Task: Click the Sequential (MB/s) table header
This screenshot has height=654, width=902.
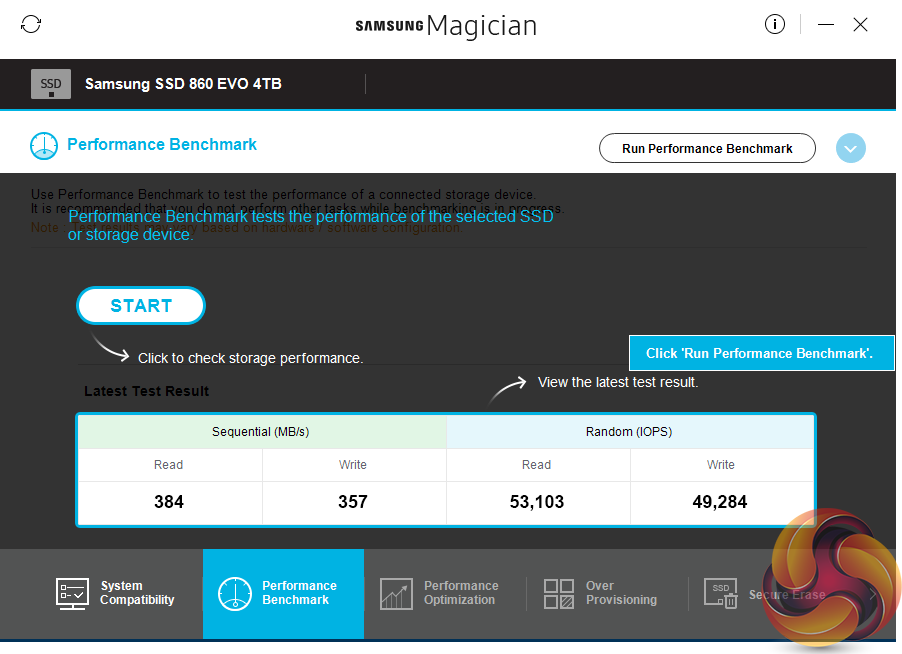Action: pyautogui.click(x=262, y=432)
